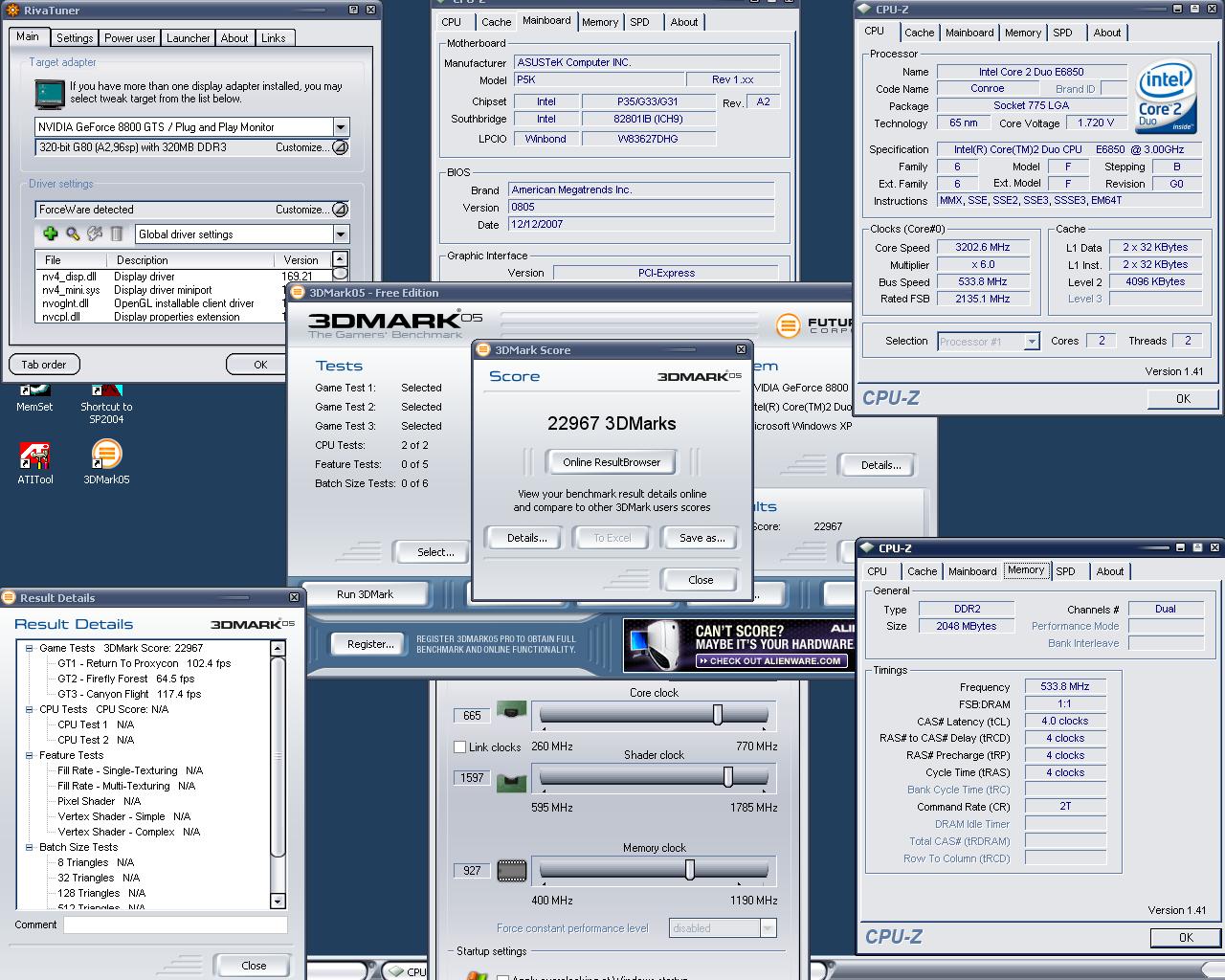Screen dimensions: 1225x980
Task: Launch the 3DMark05 desktop icon
Action: click(106, 463)
